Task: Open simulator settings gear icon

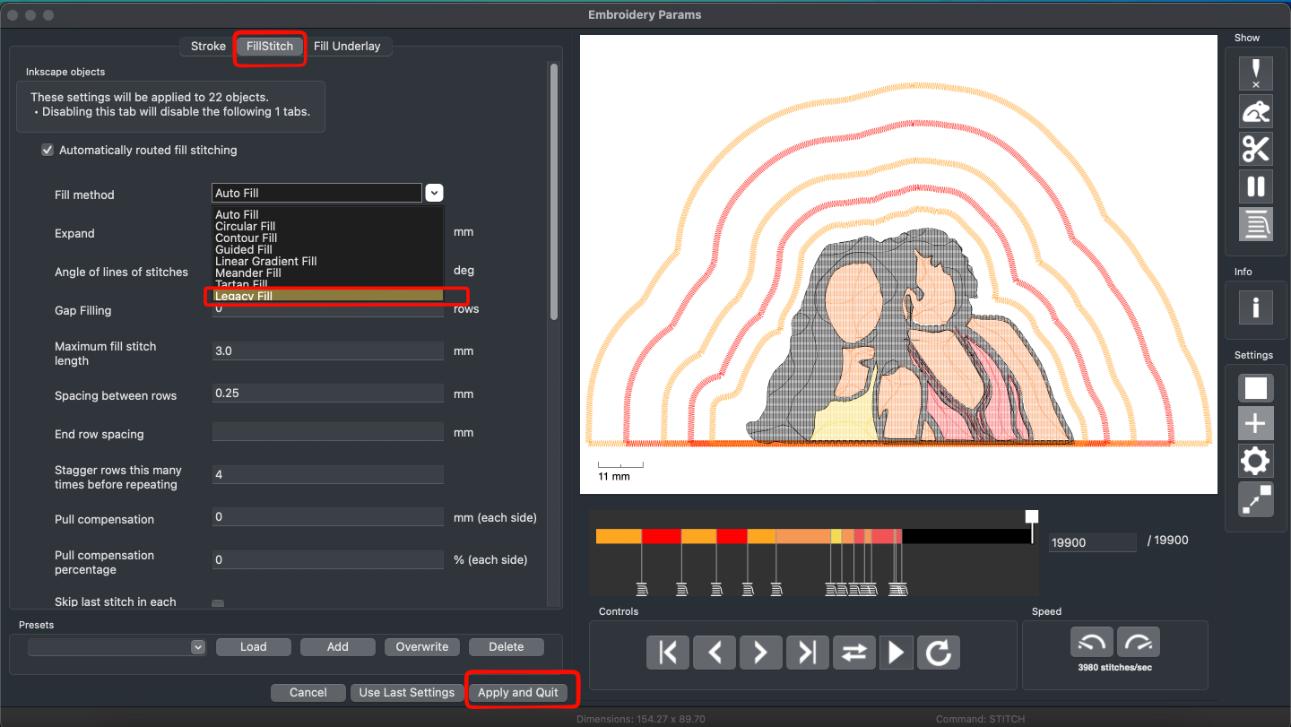Action: pyautogui.click(x=1256, y=461)
